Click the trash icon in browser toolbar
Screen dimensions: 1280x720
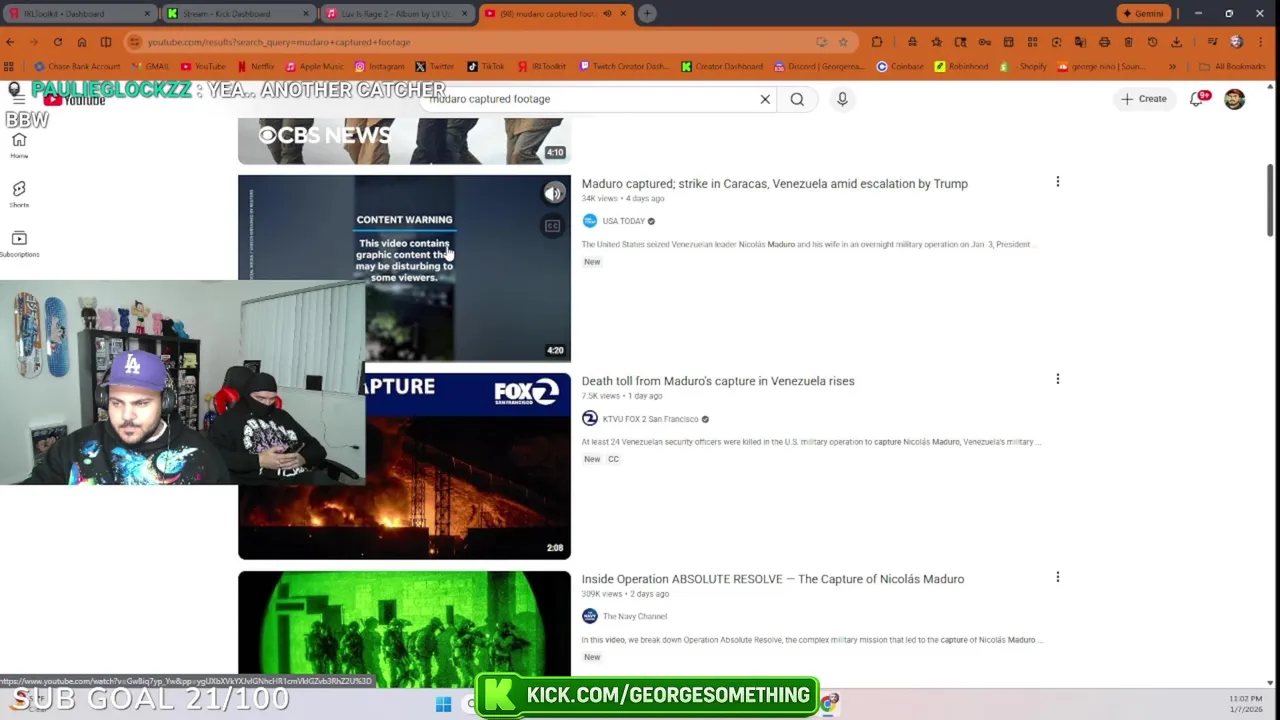(x=1128, y=42)
